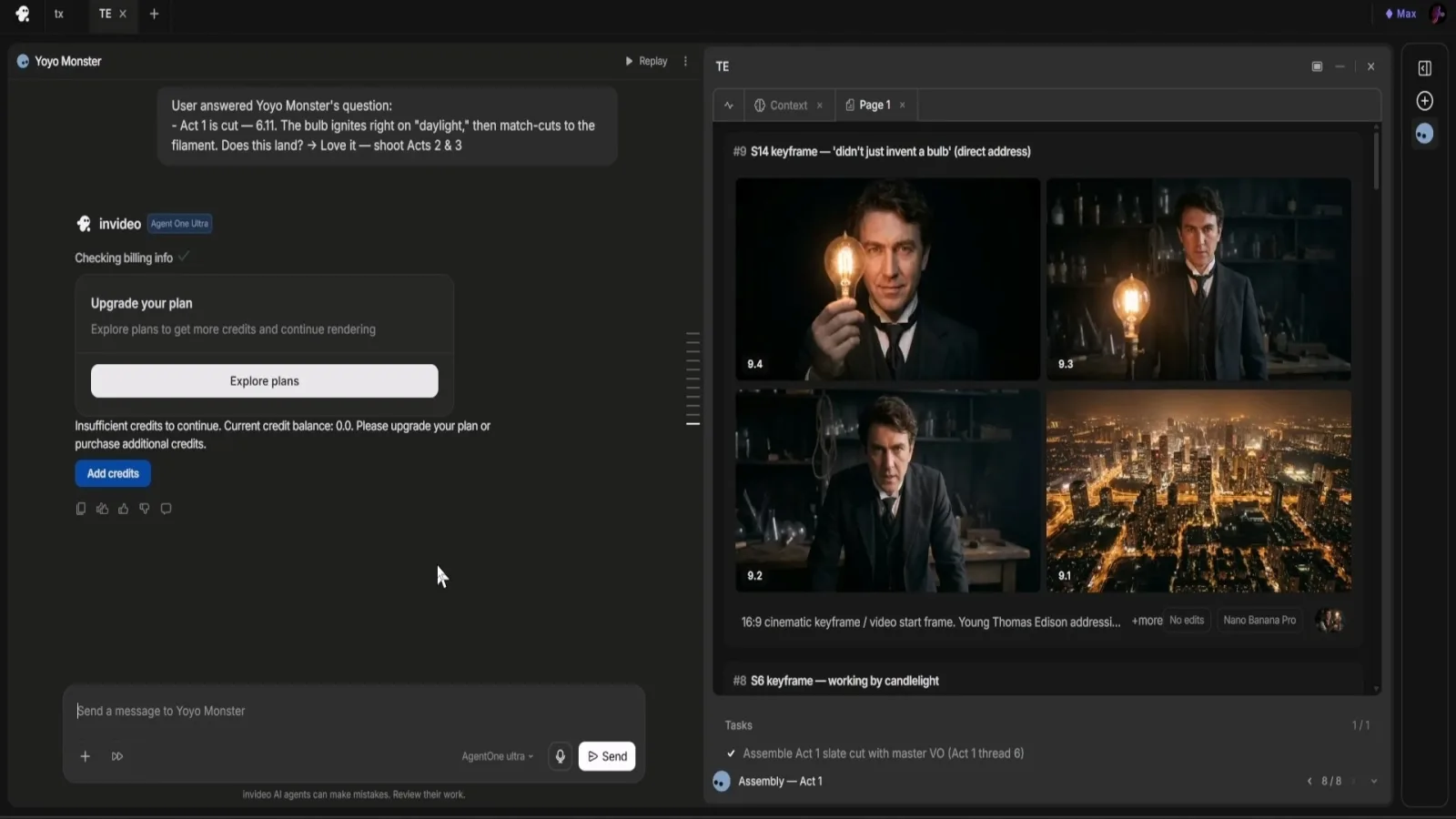Give a thumbs-down to the response
This screenshot has width=1456, height=819.
(144, 509)
